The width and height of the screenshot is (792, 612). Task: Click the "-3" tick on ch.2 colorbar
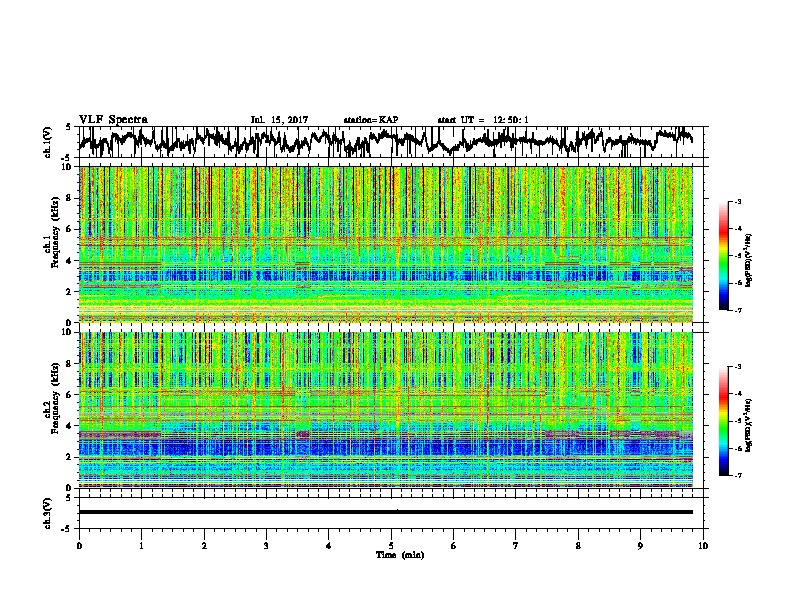737,367
